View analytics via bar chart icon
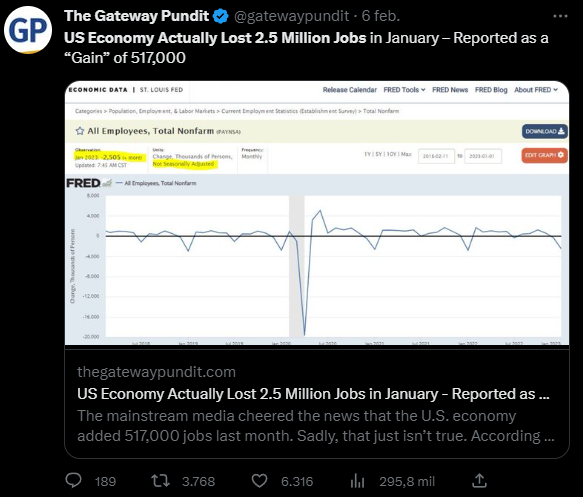Viewport: 583px width, 497px height. point(357,481)
